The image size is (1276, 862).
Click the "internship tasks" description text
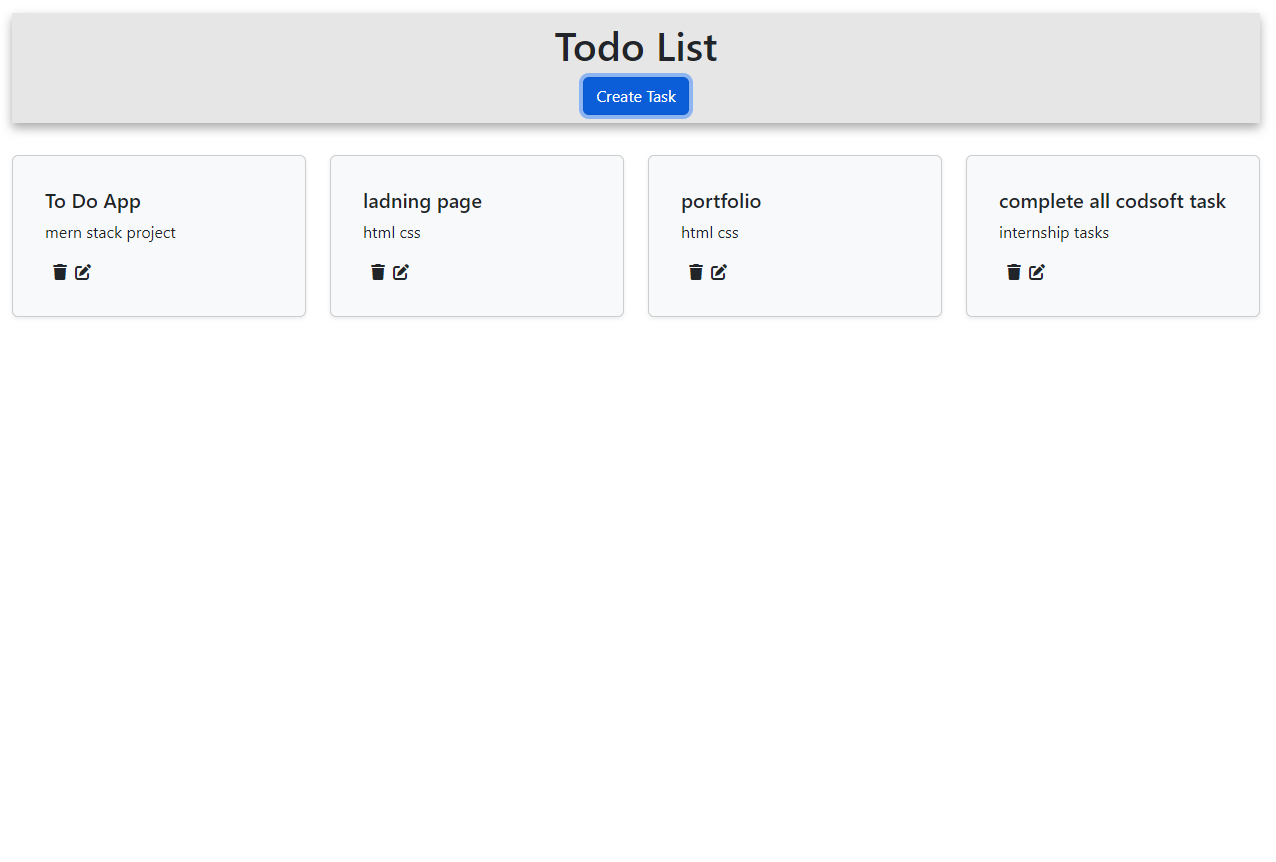coord(1054,232)
